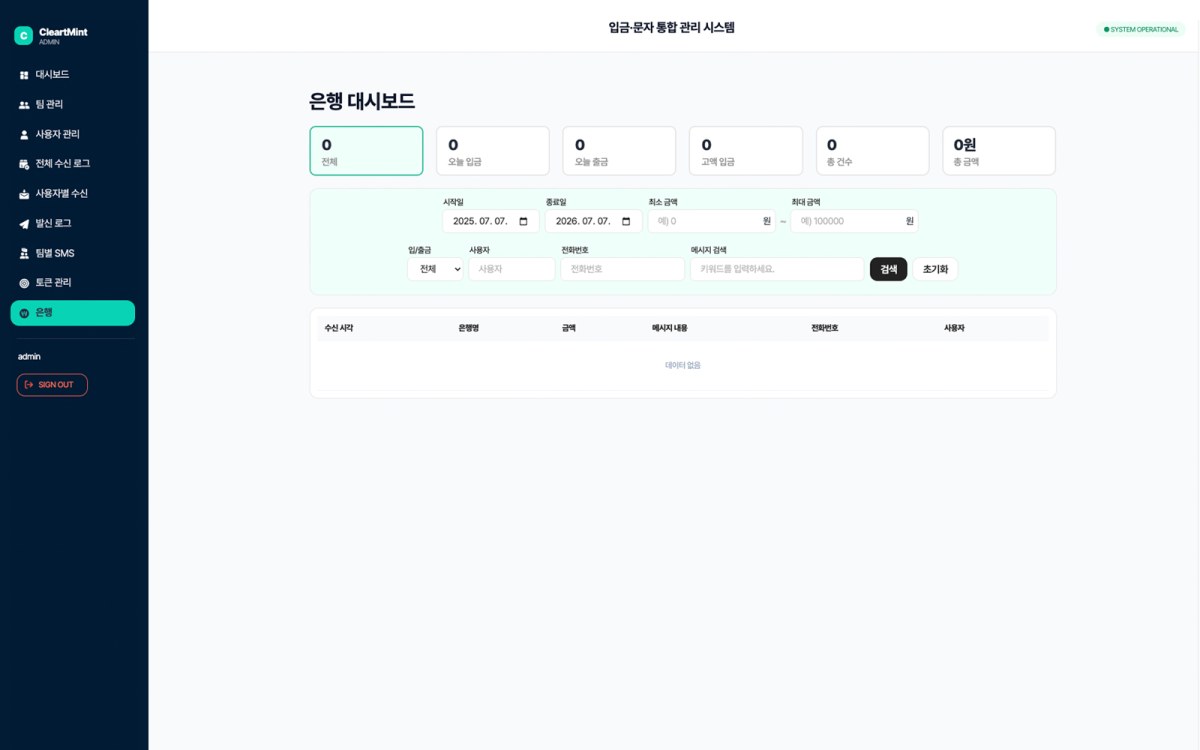Click the 검색 button
This screenshot has height=750, width=1200.
(x=889, y=269)
